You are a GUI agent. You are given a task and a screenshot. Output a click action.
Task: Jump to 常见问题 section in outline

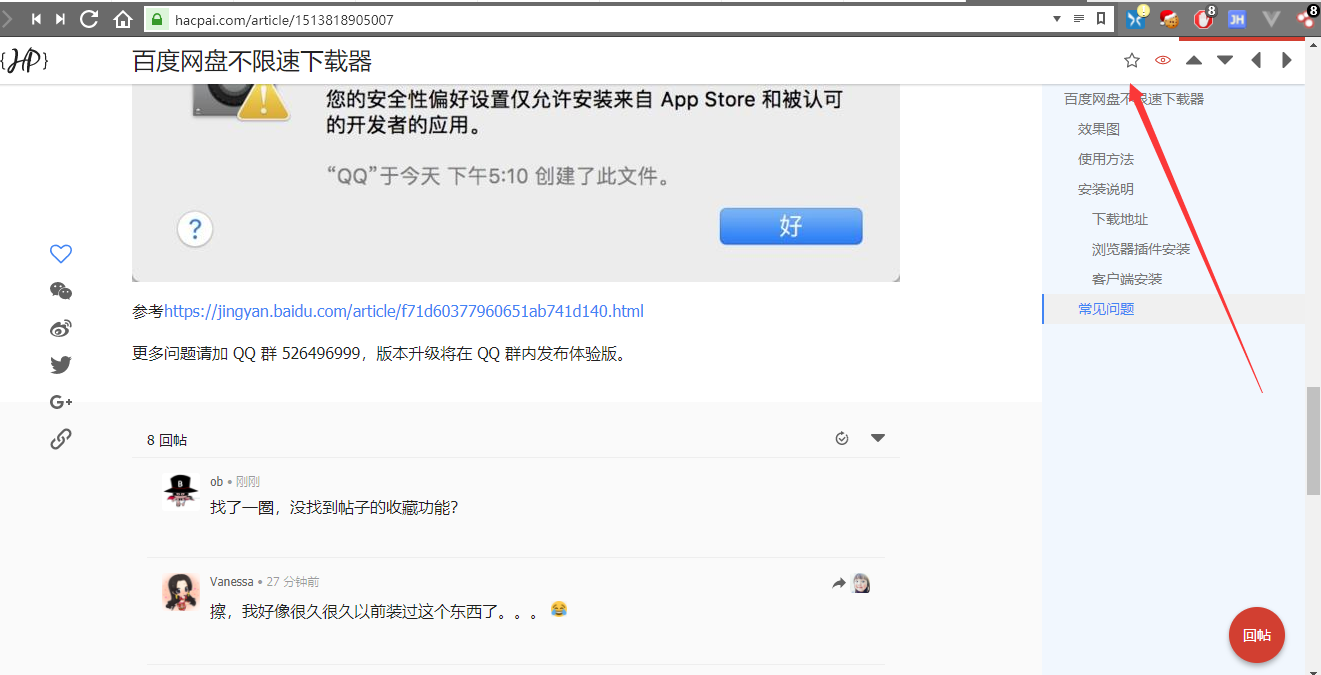pyautogui.click(x=1106, y=309)
